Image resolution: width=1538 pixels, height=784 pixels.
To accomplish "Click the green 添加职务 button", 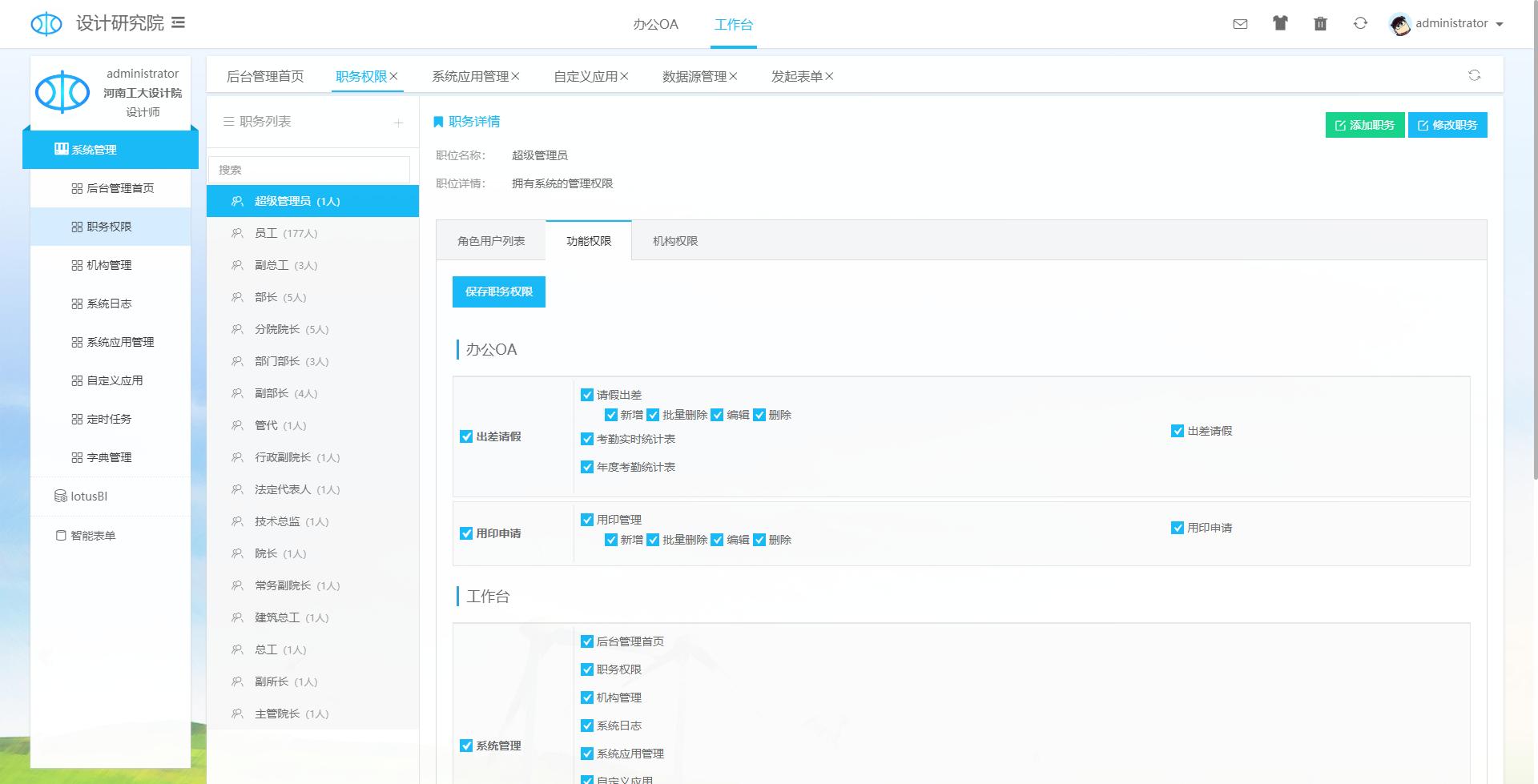I will pyautogui.click(x=1365, y=125).
